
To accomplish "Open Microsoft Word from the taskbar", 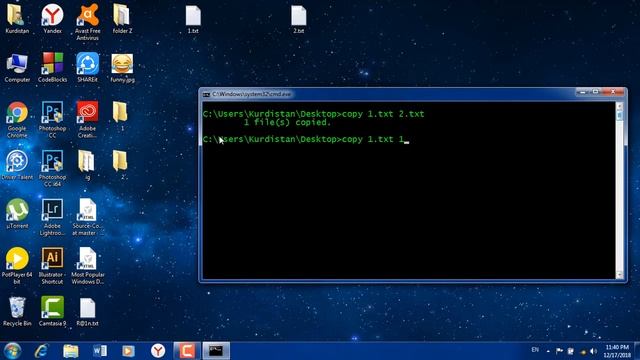I will point(100,351).
